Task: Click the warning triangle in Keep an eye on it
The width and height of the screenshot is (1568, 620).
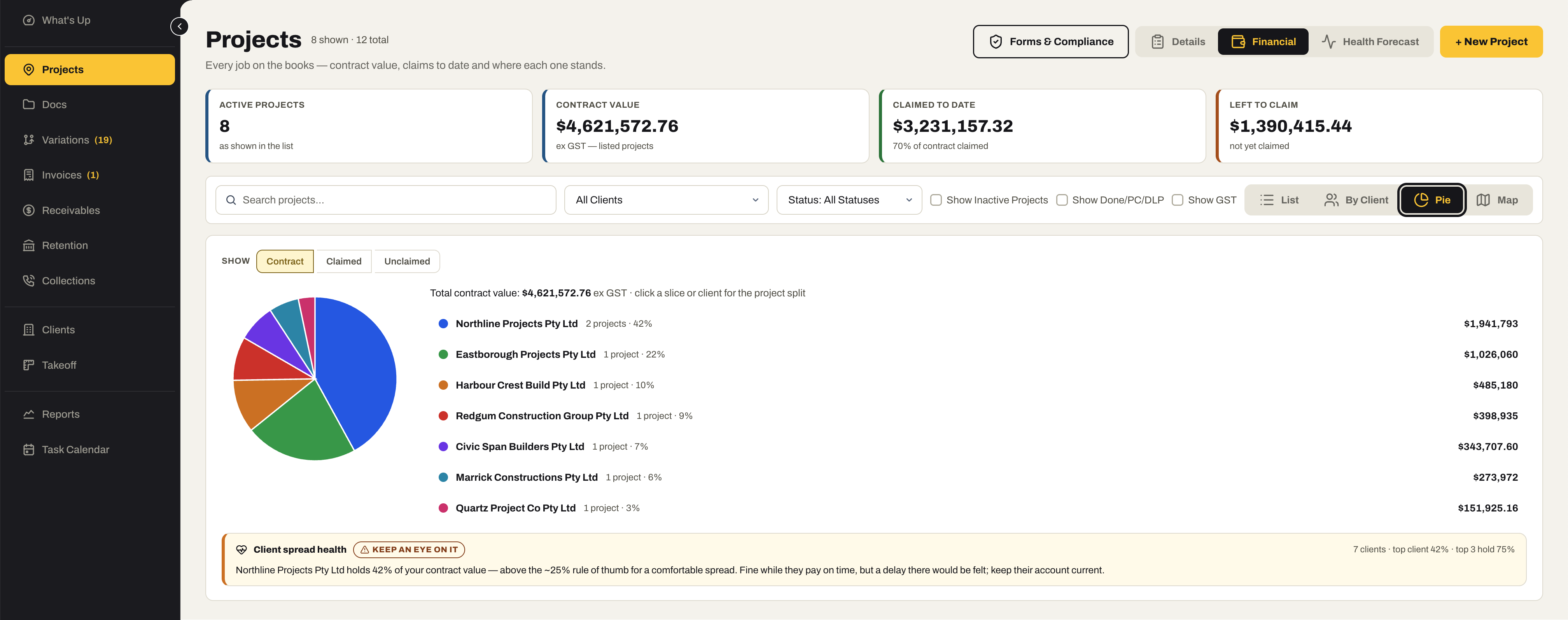Action: point(365,549)
